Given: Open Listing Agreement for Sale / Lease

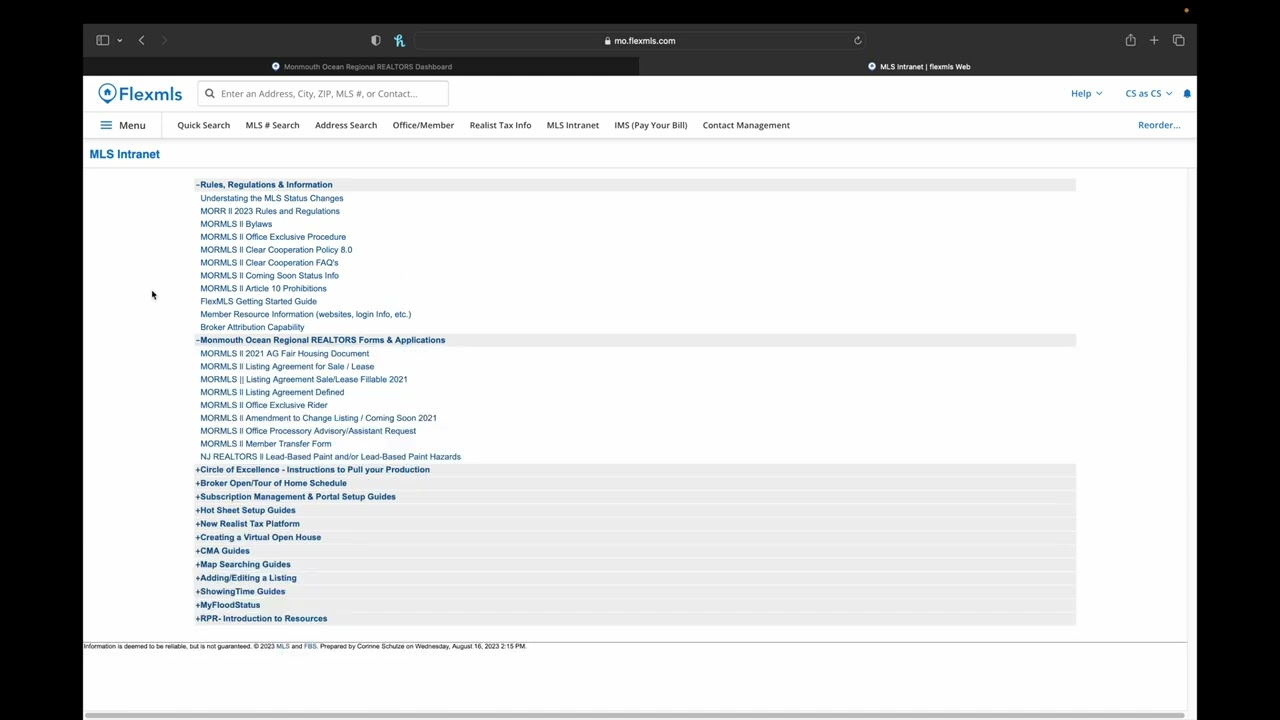Looking at the screenshot, I should click(x=287, y=366).
